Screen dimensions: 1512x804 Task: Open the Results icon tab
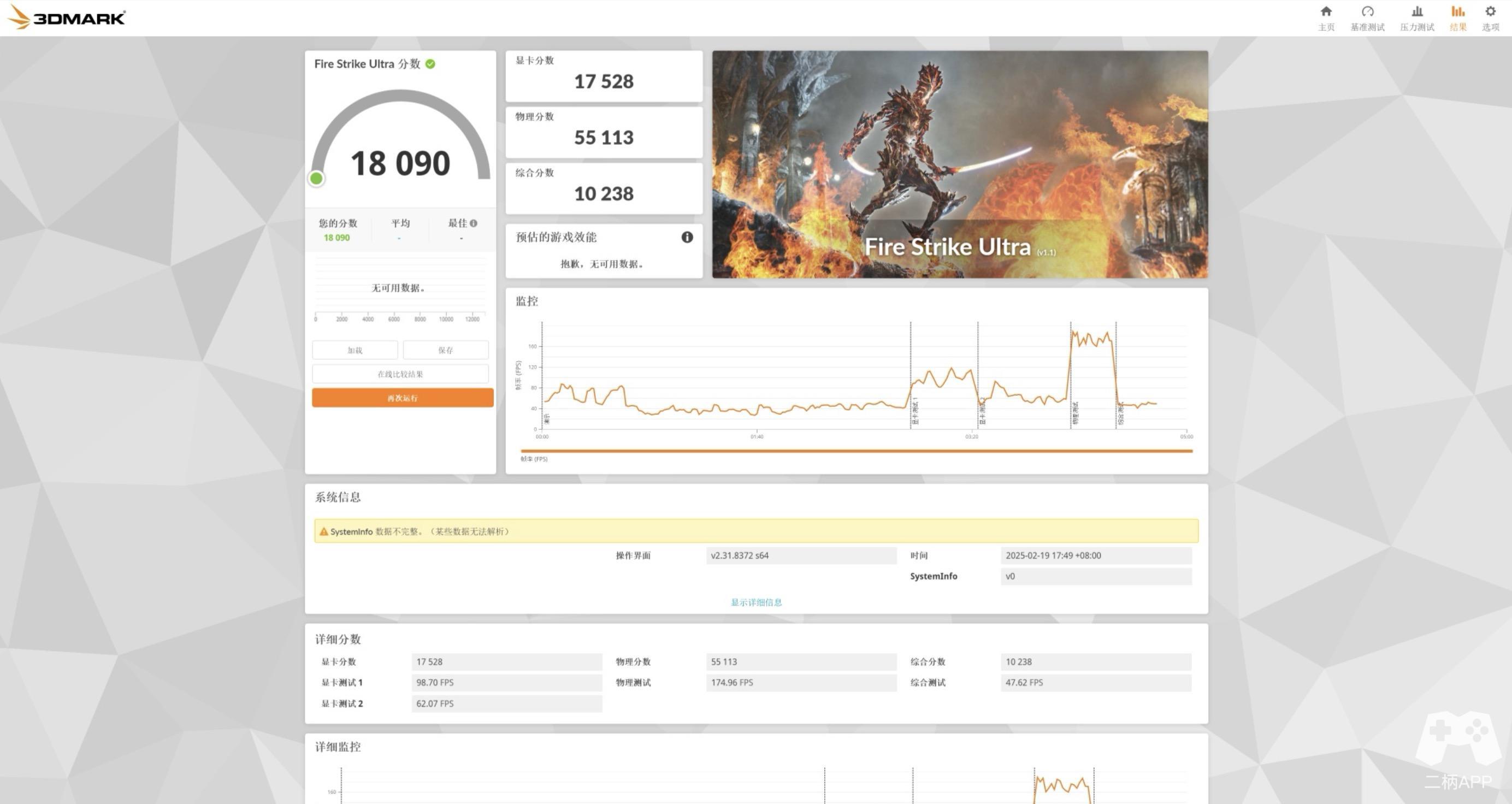[x=1457, y=11]
